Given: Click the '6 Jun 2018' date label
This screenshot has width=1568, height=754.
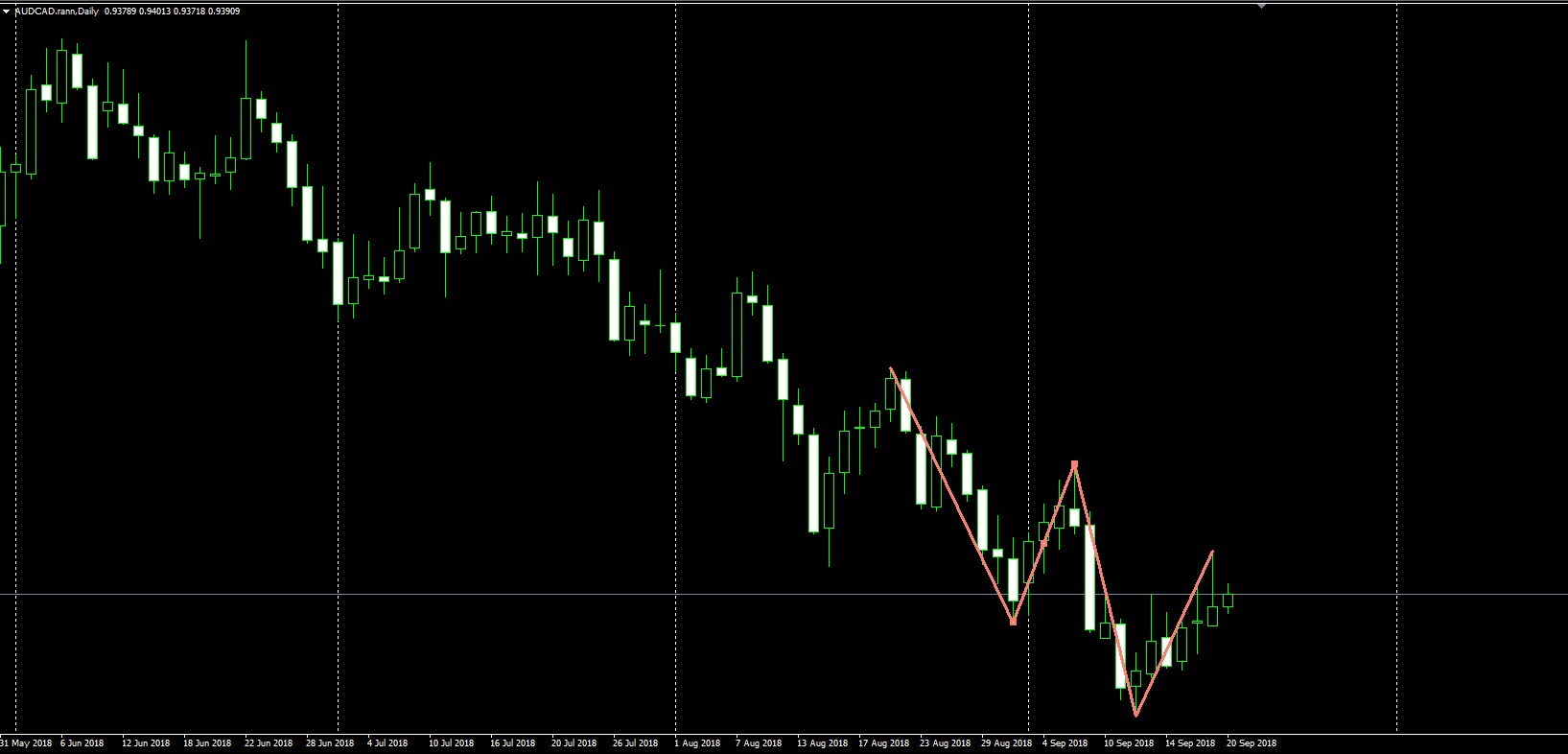Looking at the screenshot, I should (x=82, y=743).
